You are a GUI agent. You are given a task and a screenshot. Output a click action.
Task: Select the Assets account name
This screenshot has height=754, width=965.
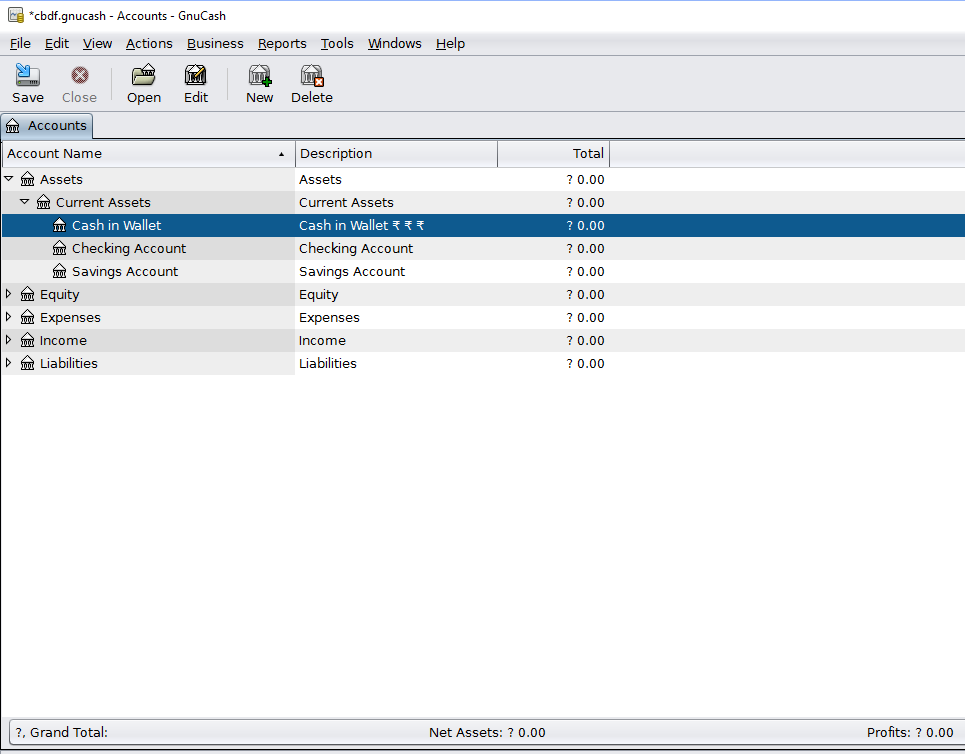point(61,179)
